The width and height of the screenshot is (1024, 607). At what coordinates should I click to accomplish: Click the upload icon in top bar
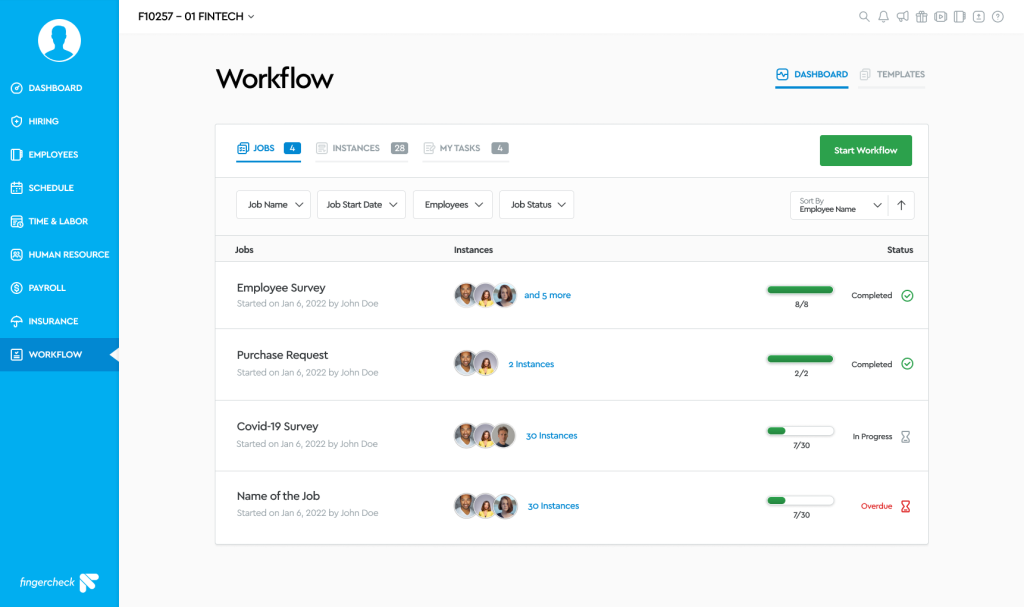tap(979, 16)
